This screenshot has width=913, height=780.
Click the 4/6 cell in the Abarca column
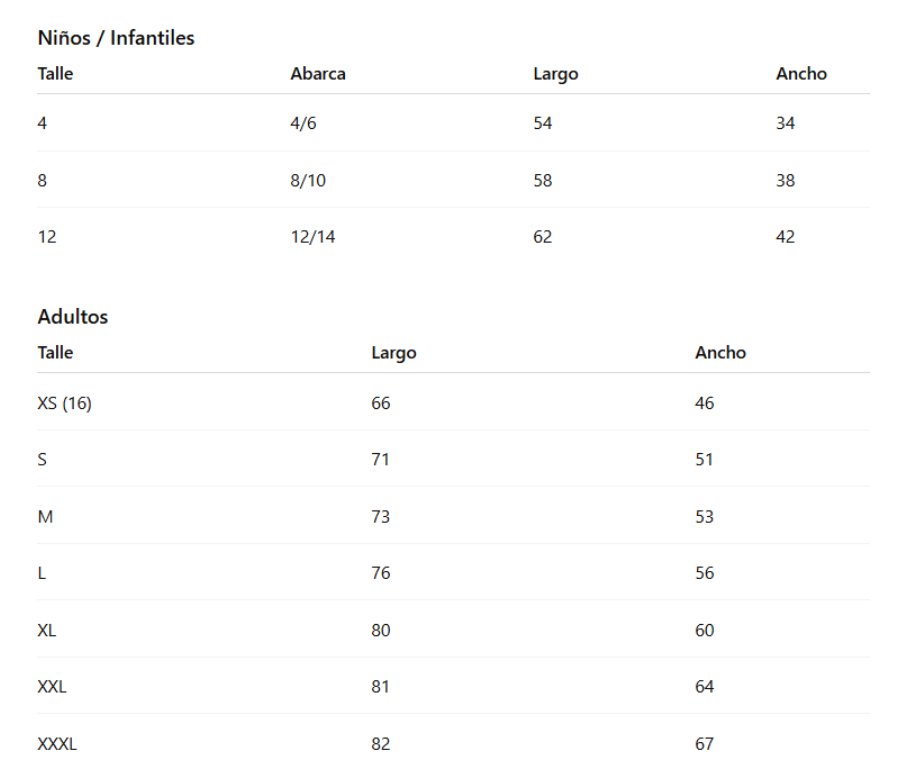pos(303,124)
